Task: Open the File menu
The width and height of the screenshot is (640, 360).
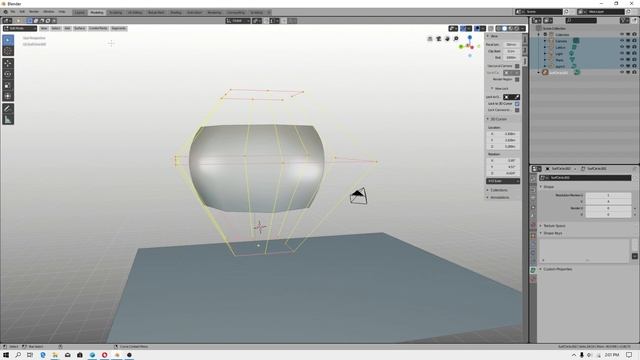Action: click(x=13, y=12)
